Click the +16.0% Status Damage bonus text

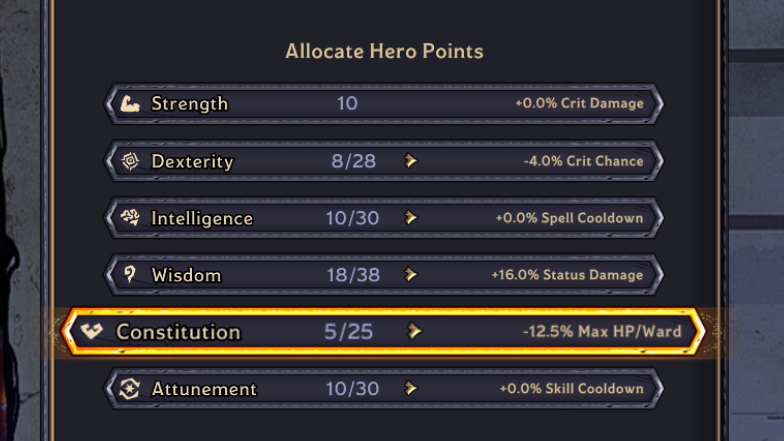pyautogui.click(x=567, y=275)
